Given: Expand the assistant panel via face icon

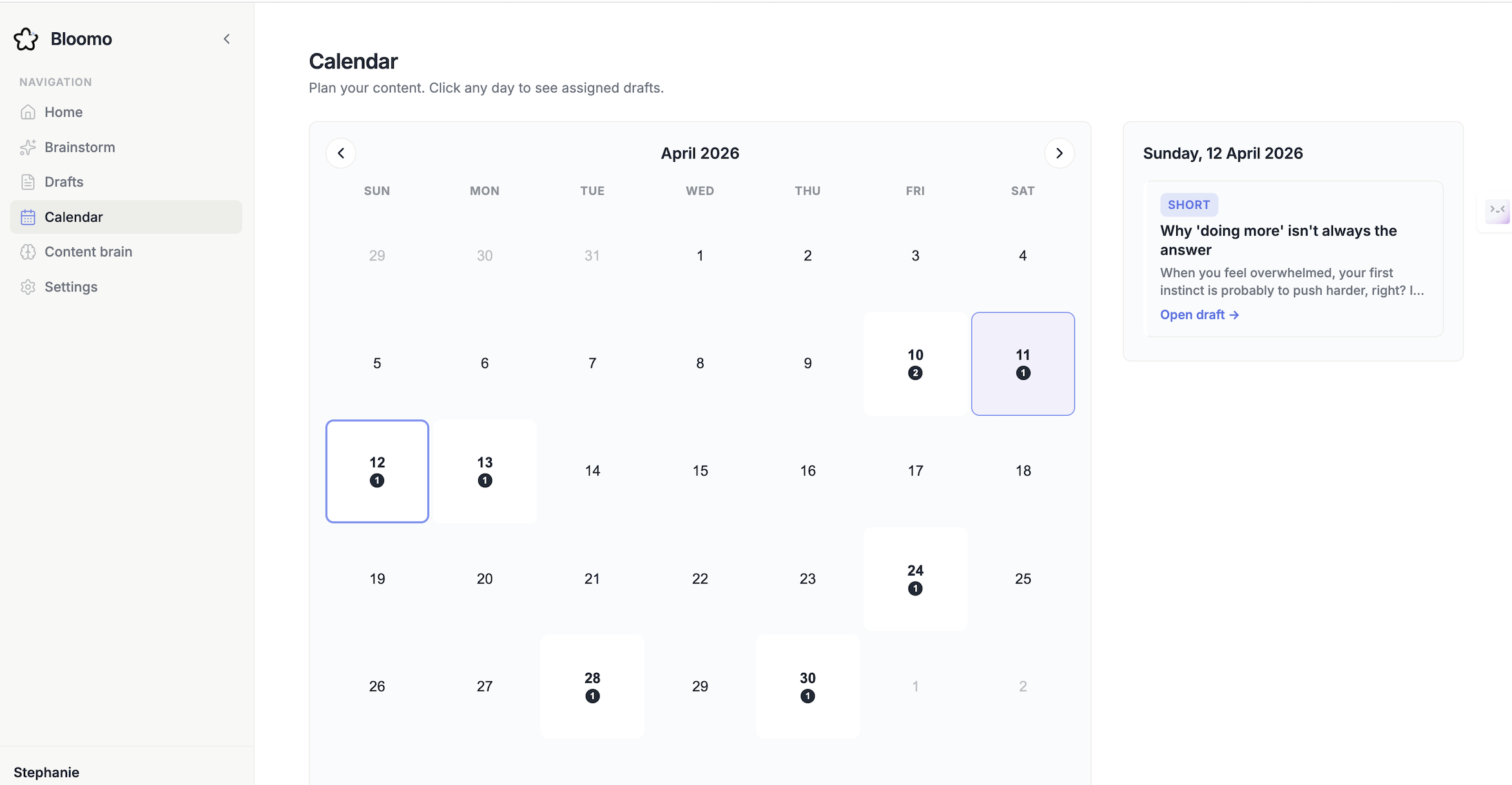Looking at the screenshot, I should [1498, 211].
